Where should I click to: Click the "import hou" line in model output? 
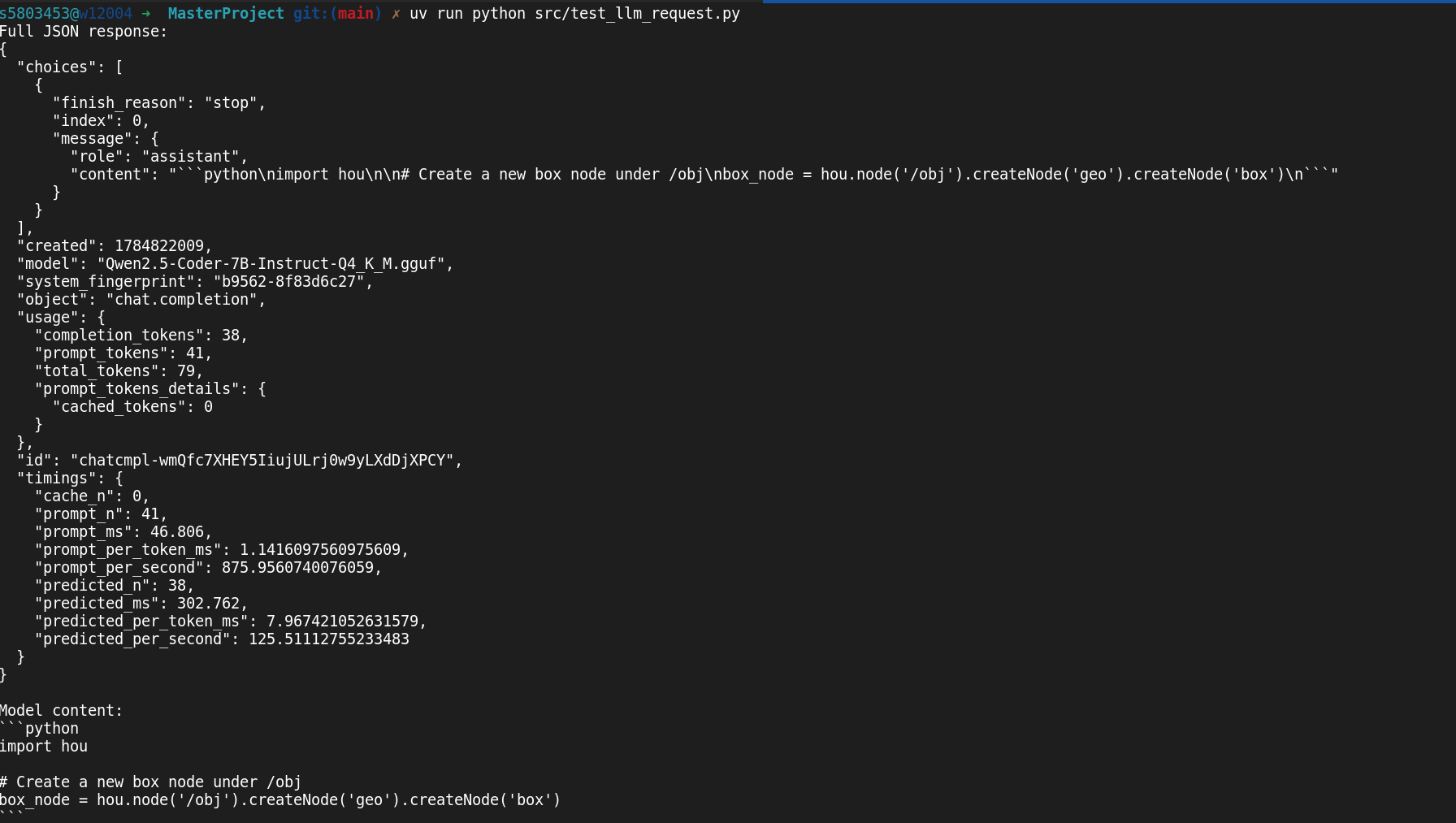point(44,747)
